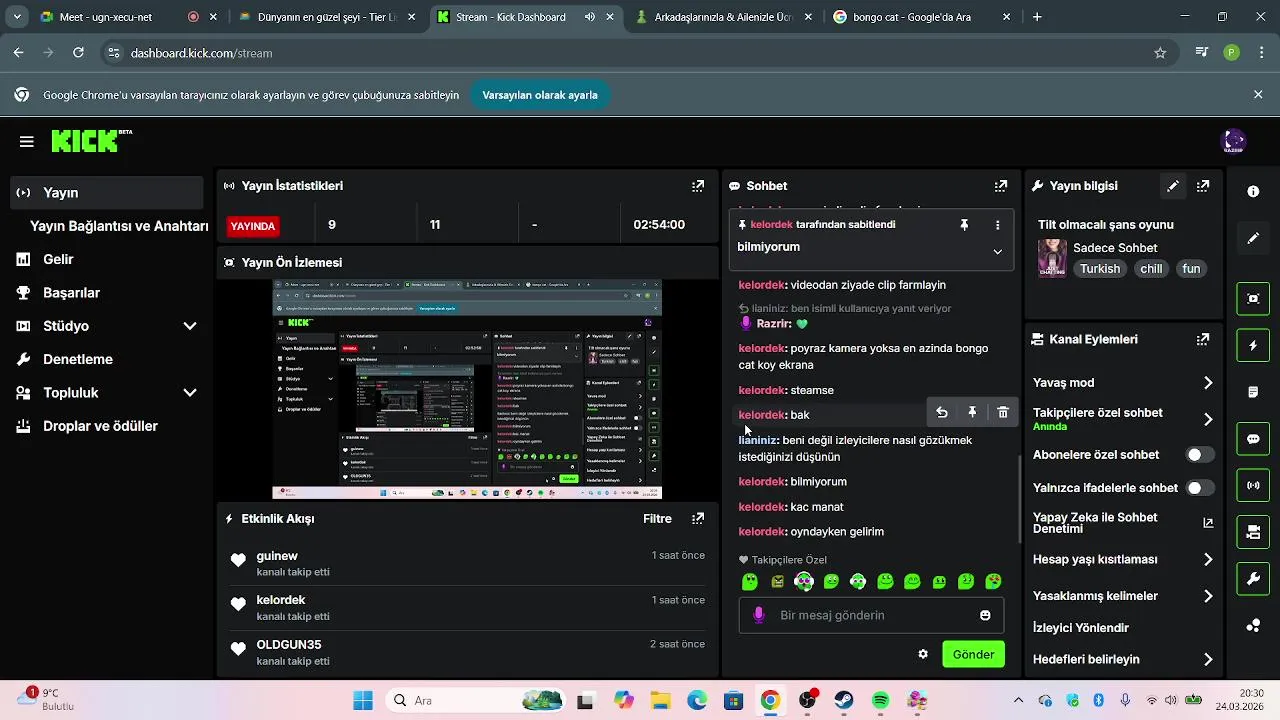
Task: Open Hedefleri belirleyin options arrow
Action: coord(1208,660)
